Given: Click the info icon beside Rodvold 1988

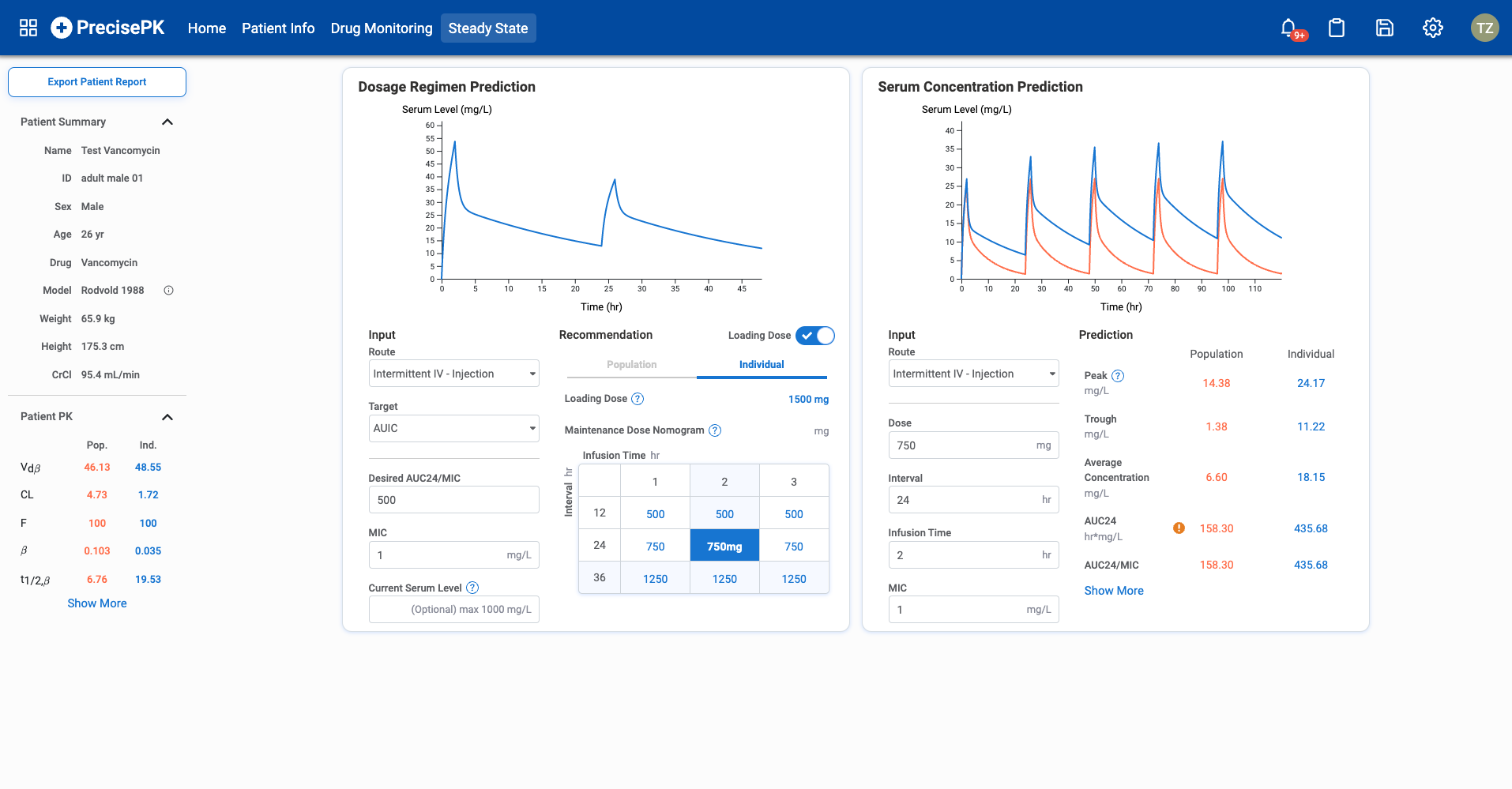Looking at the screenshot, I should 168,291.
